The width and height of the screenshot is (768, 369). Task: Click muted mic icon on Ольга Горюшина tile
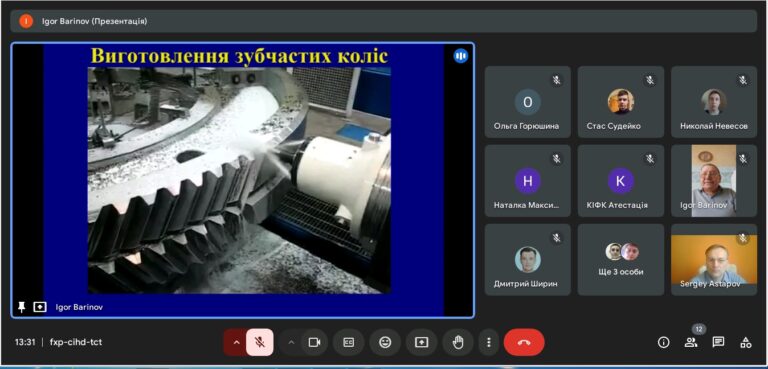(556, 80)
